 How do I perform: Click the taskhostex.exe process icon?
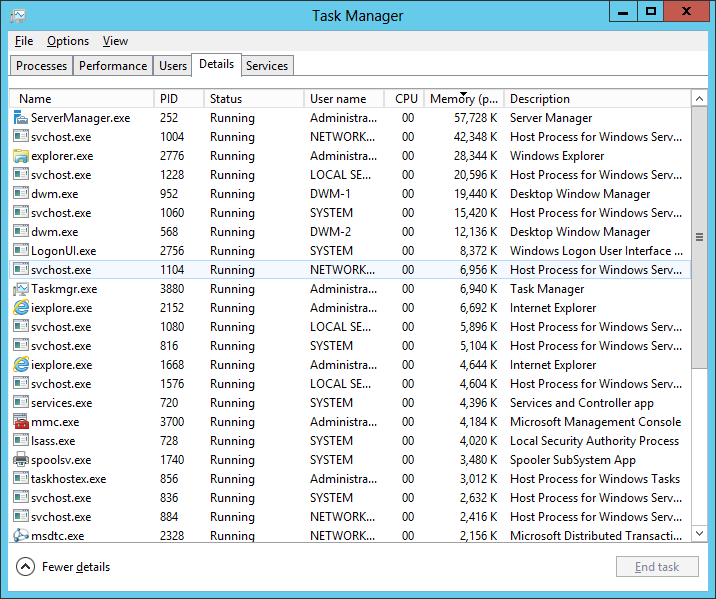(21, 478)
